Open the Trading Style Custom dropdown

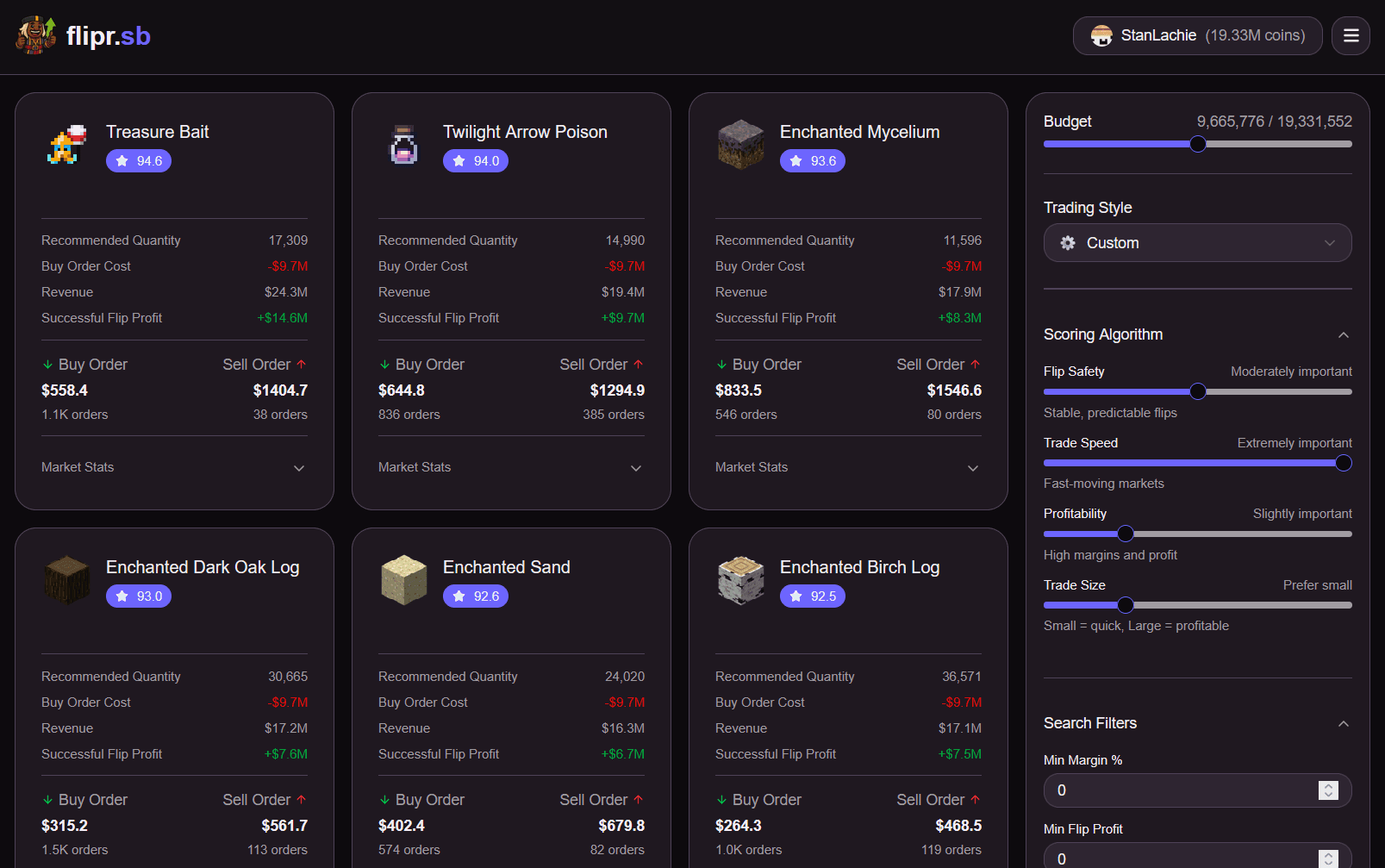pyautogui.click(x=1197, y=243)
